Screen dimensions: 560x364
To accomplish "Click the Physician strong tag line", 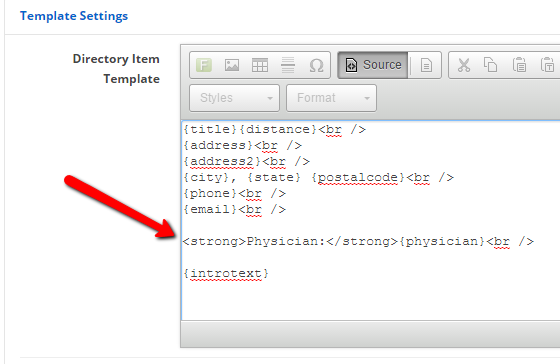I will click(x=358, y=242).
